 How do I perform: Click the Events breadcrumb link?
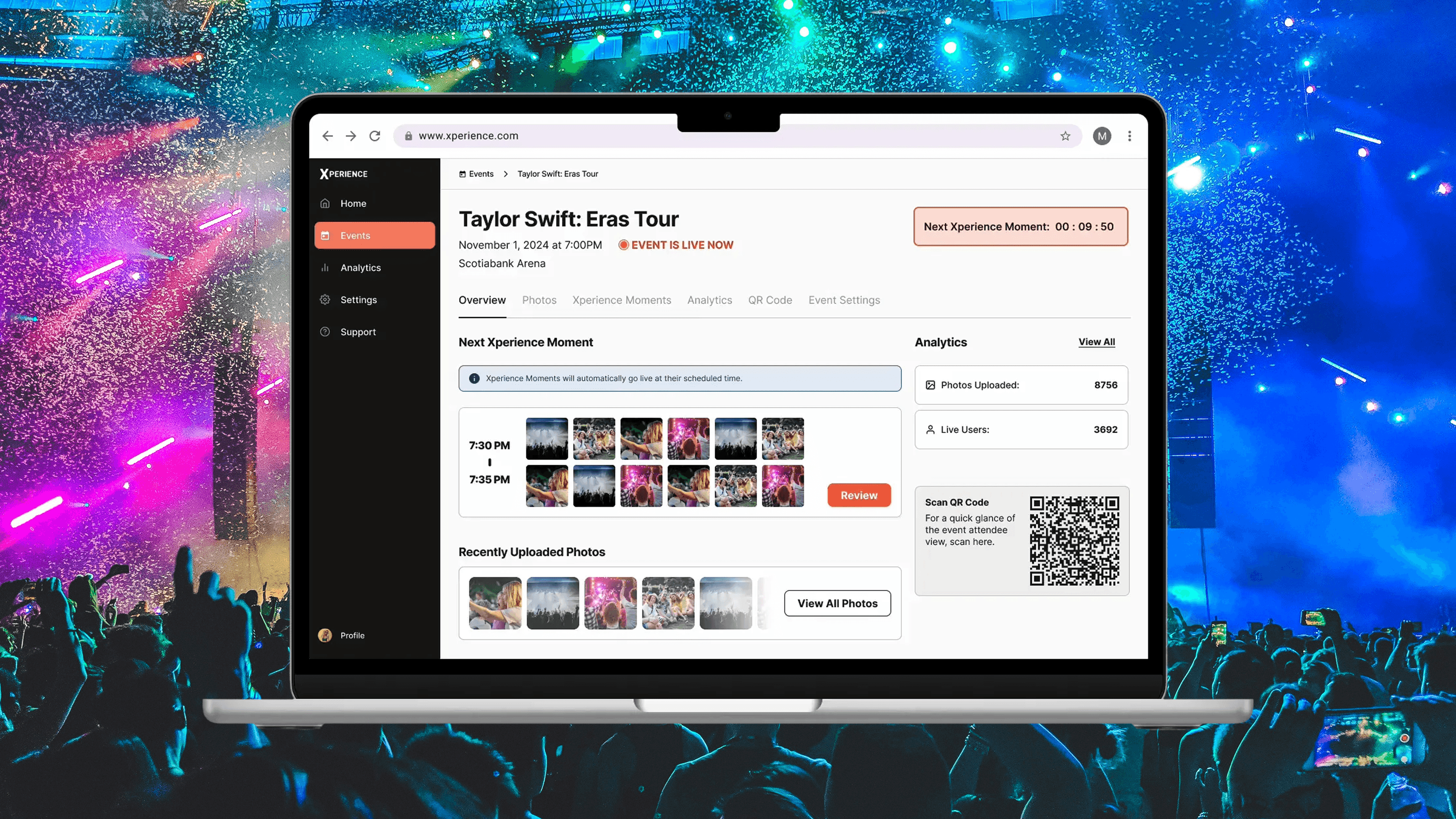click(480, 174)
